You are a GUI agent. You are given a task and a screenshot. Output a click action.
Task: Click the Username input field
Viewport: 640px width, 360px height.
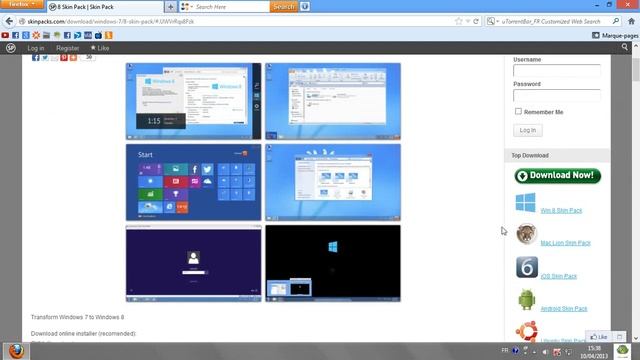click(557, 71)
